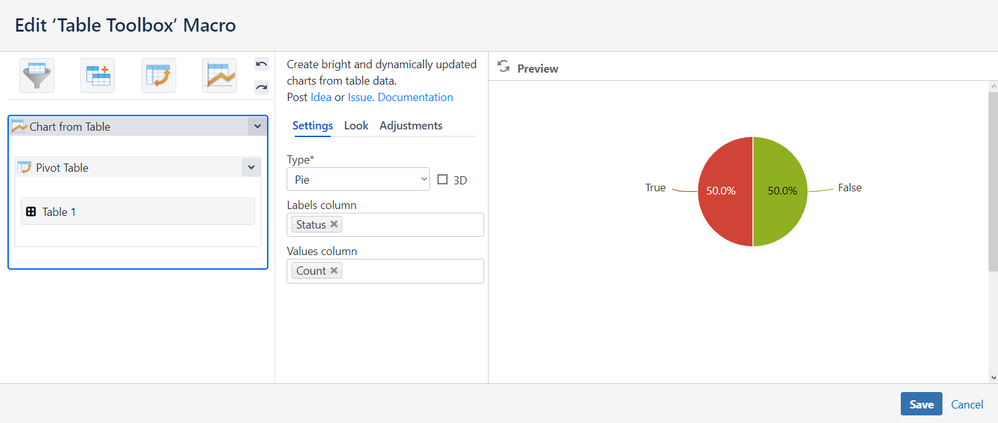Collapse the Pivot Table section
Viewport: 998px width, 423px height.
[x=250, y=168]
